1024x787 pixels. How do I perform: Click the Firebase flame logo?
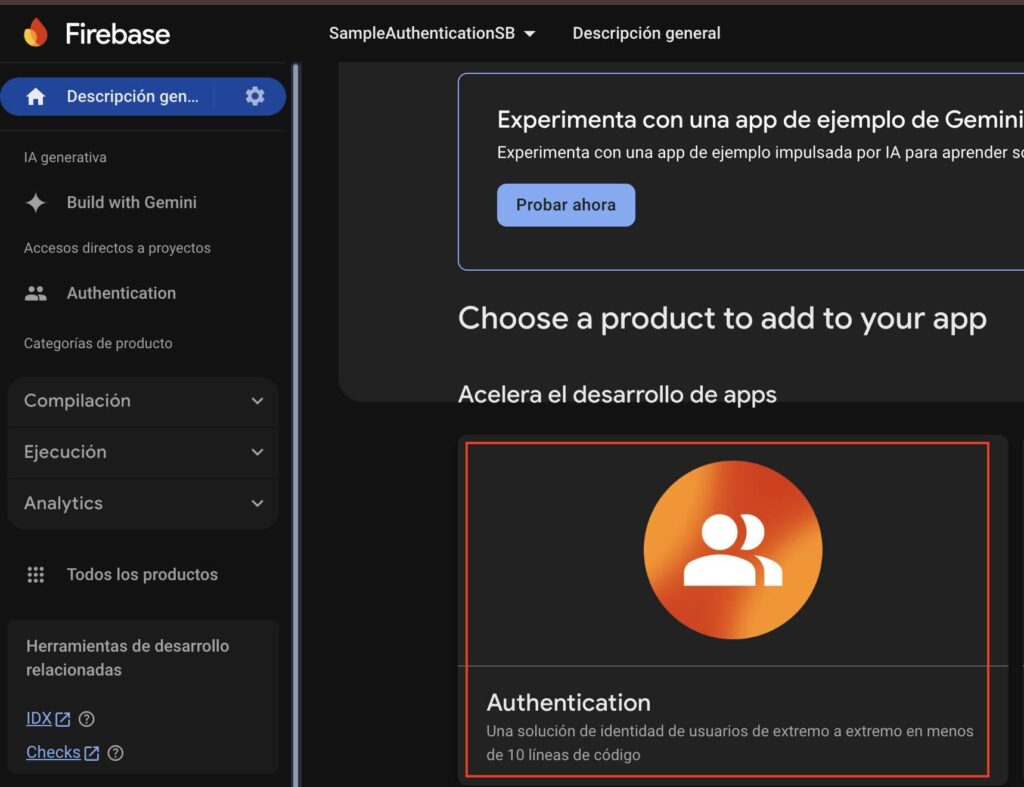click(x=36, y=33)
